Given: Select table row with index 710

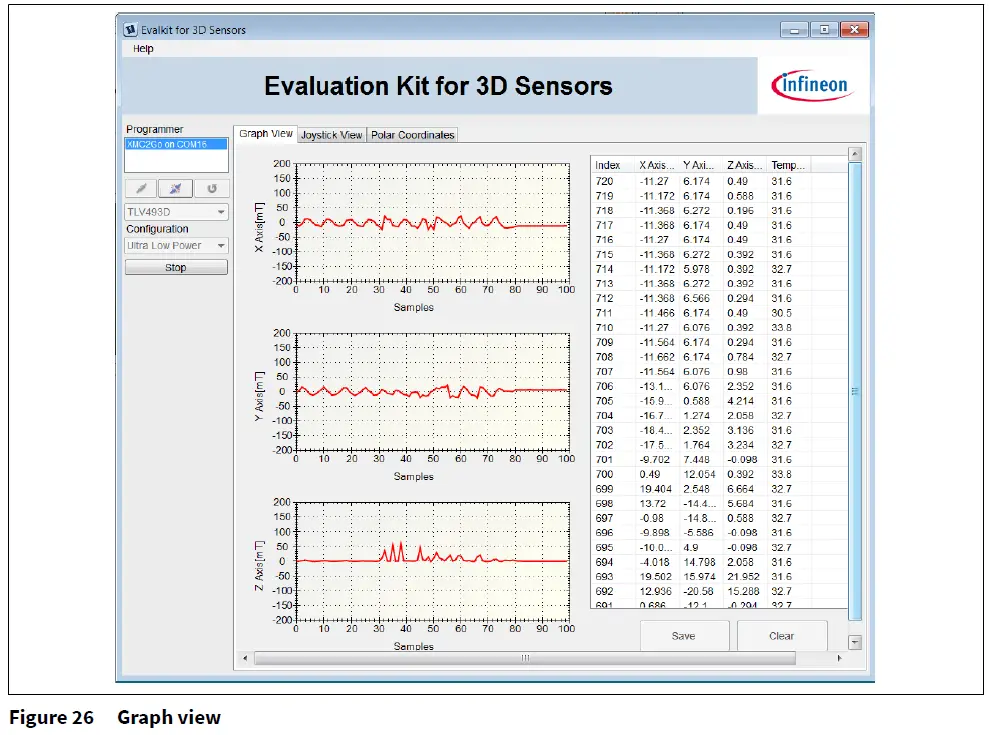Looking at the screenshot, I should click(719, 327).
